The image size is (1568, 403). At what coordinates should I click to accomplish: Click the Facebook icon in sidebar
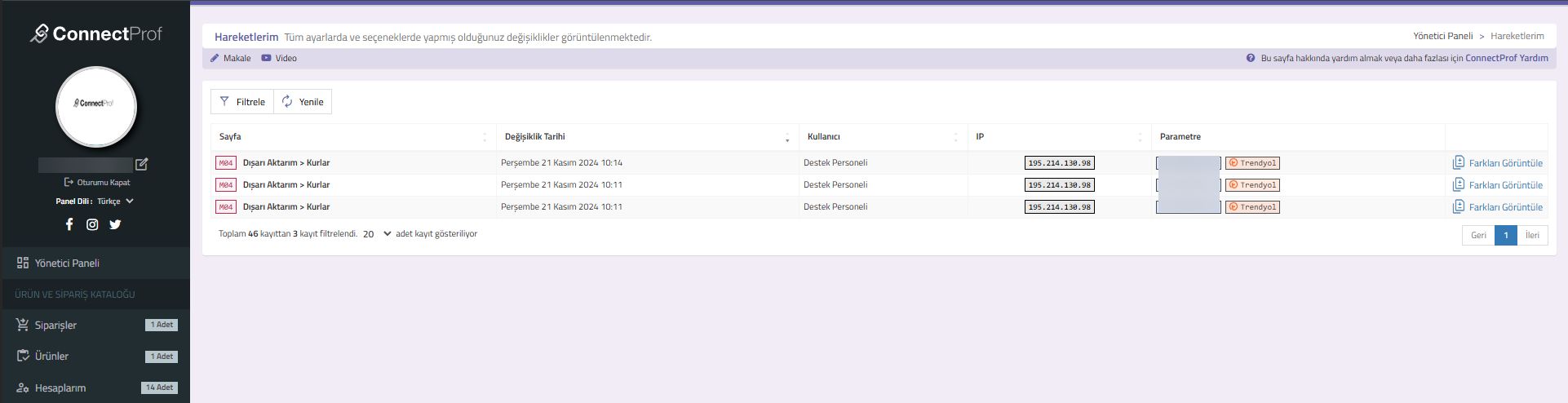pos(69,224)
